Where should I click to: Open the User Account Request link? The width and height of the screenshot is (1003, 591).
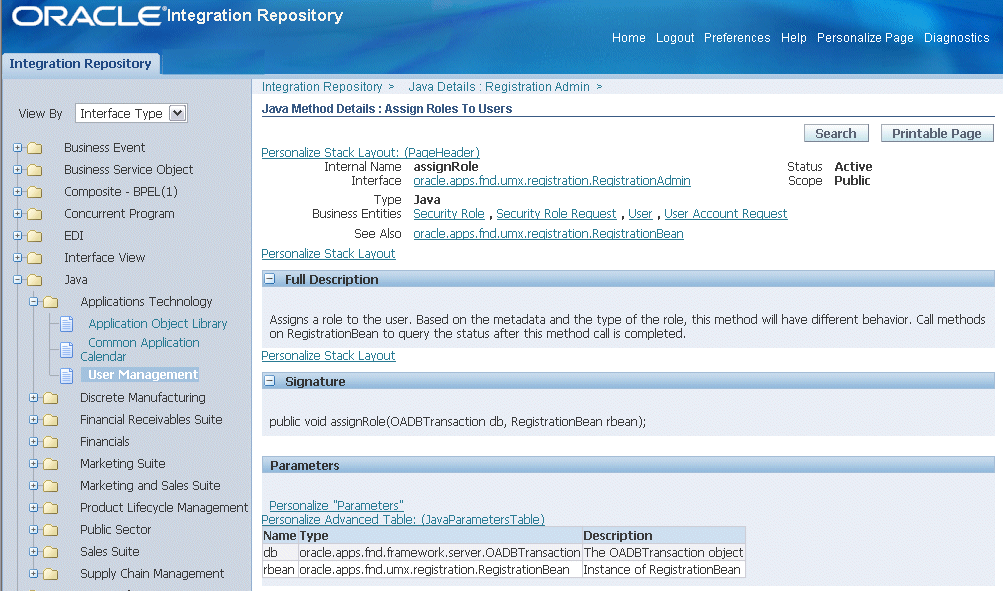click(725, 214)
